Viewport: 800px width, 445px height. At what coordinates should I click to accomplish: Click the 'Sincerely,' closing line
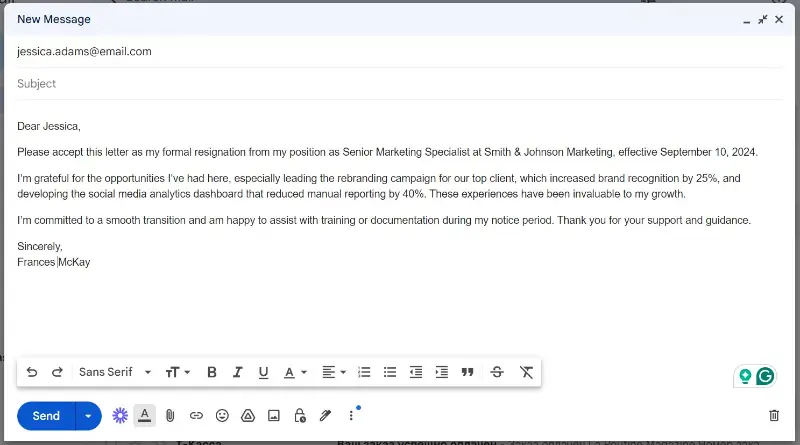(x=40, y=246)
